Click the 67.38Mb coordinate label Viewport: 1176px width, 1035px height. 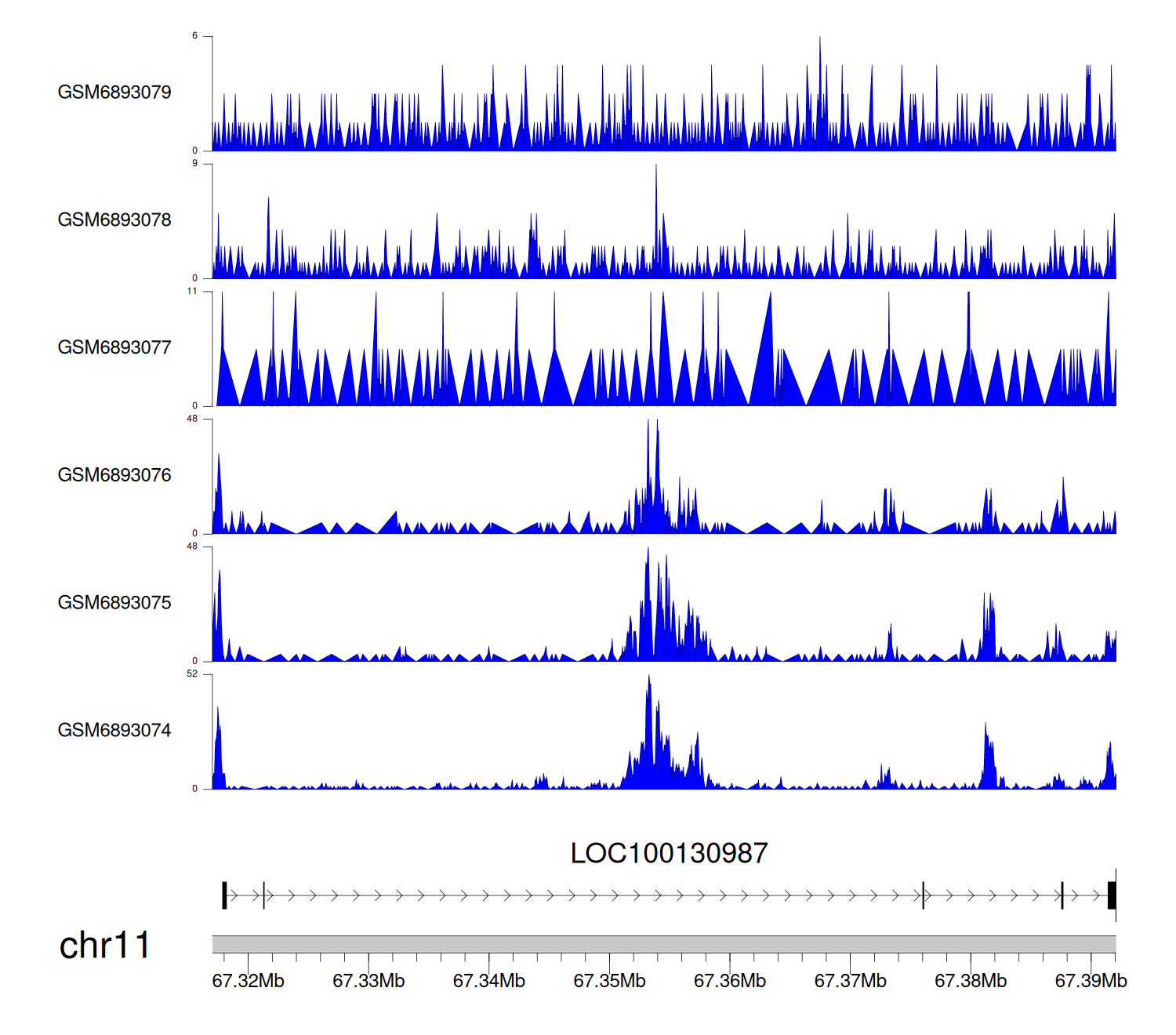971,981
